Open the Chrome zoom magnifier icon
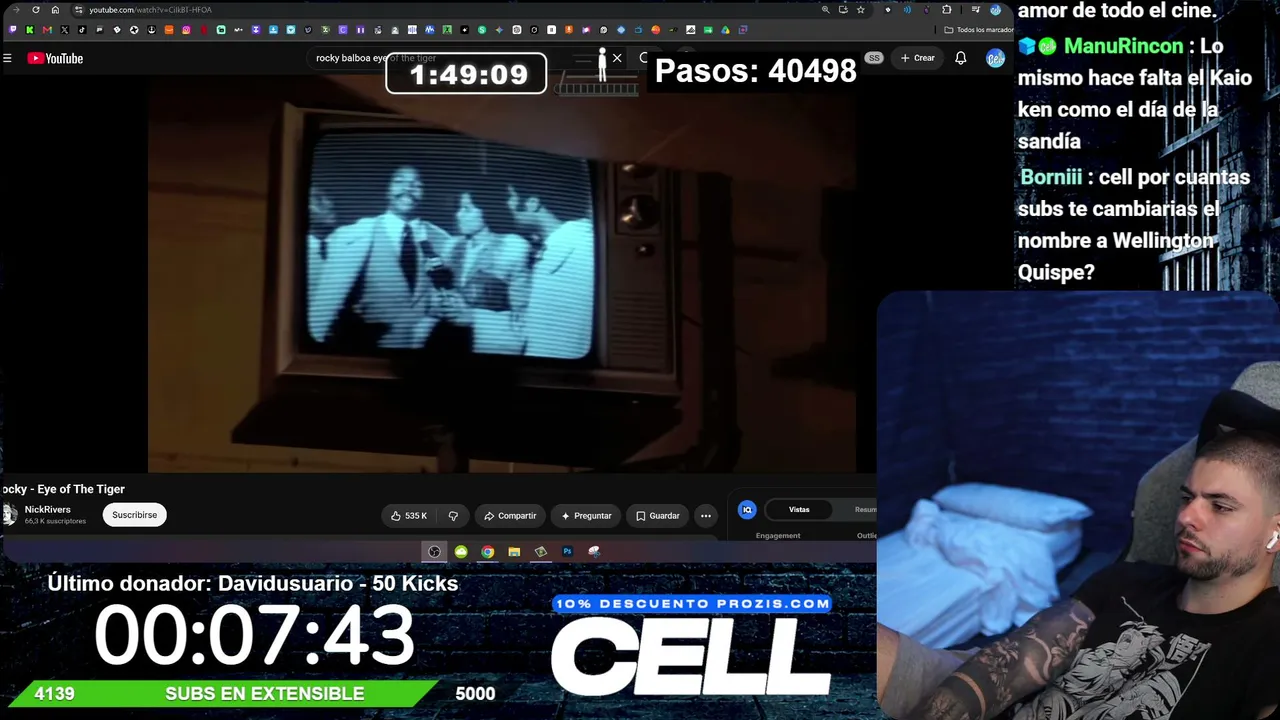This screenshot has width=1280, height=720. [825, 10]
